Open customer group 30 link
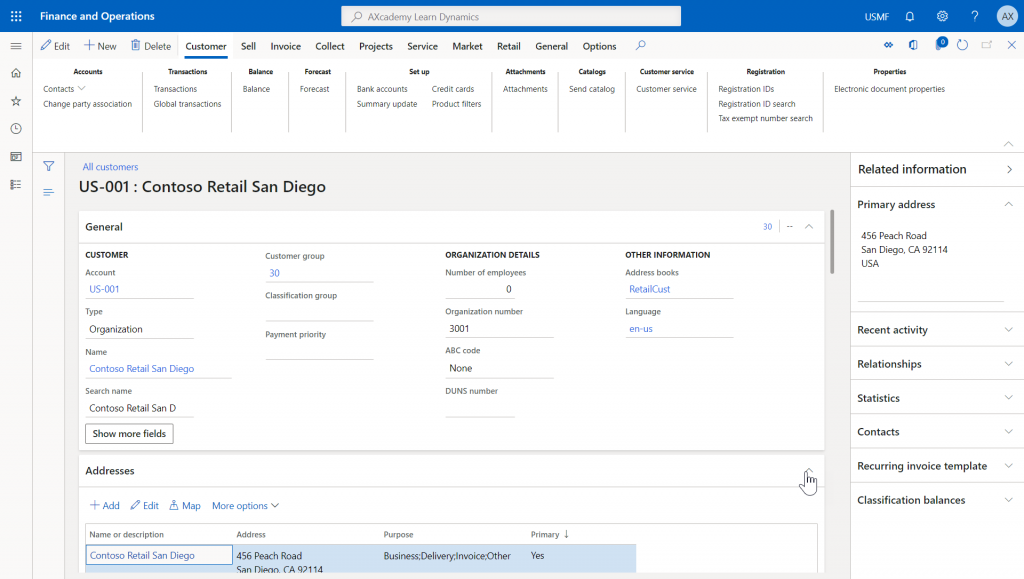 (274, 273)
